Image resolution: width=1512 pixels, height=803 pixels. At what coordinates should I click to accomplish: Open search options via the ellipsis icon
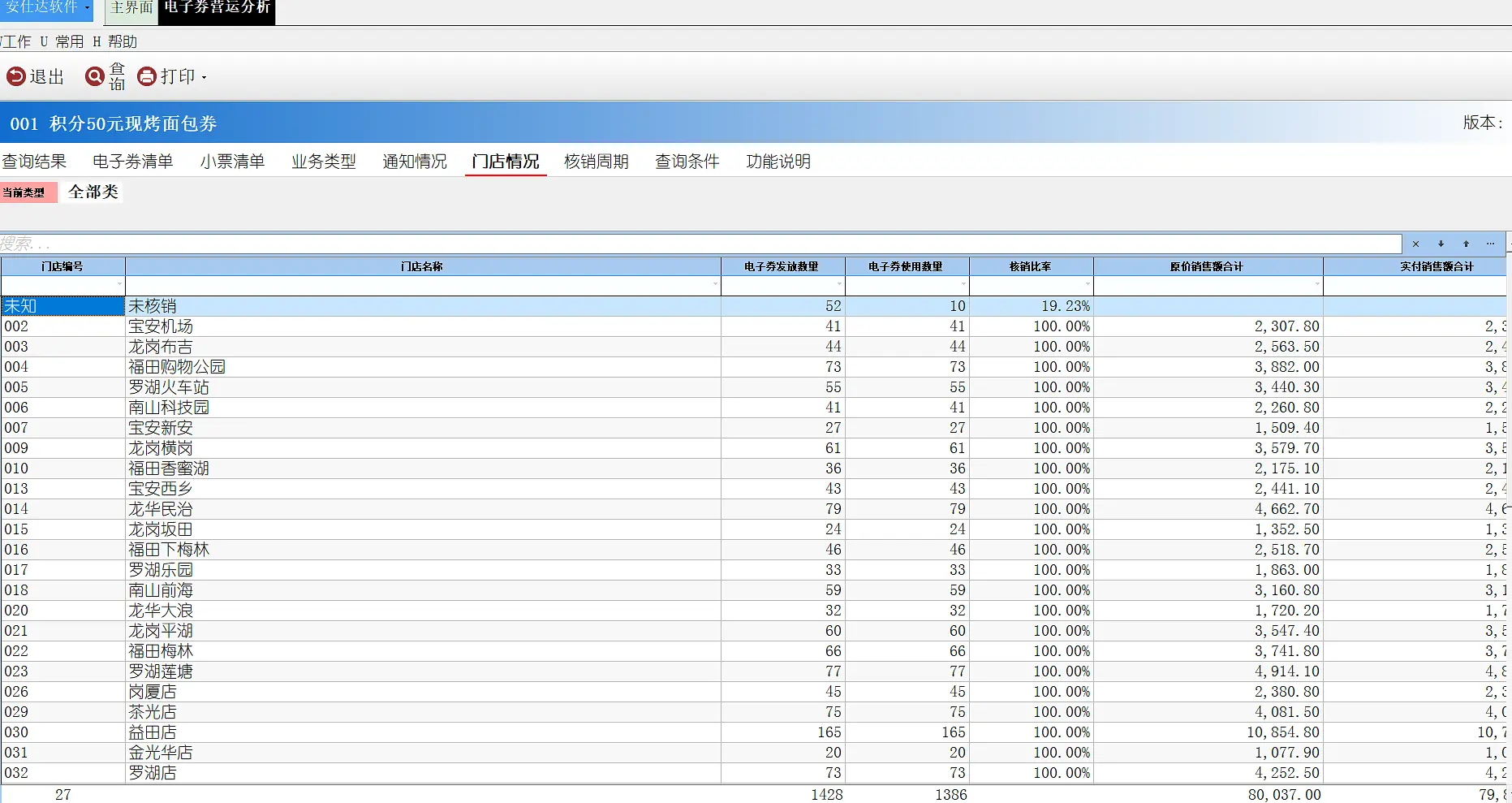tap(1491, 244)
